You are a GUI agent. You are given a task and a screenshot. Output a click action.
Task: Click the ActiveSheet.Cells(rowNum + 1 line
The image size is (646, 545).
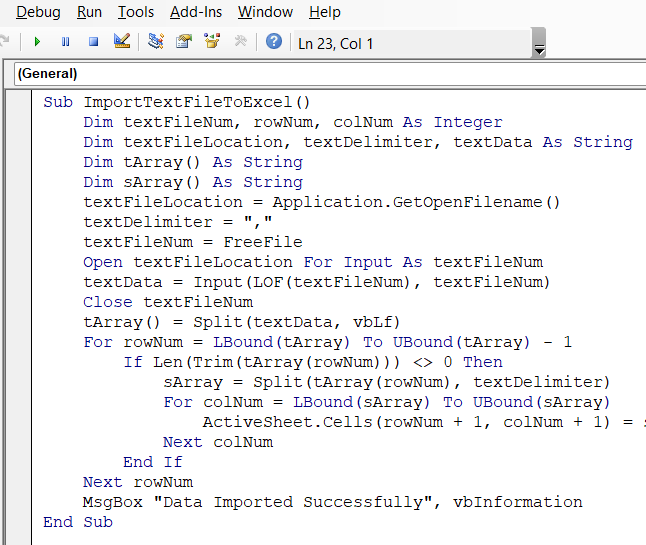tap(424, 422)
